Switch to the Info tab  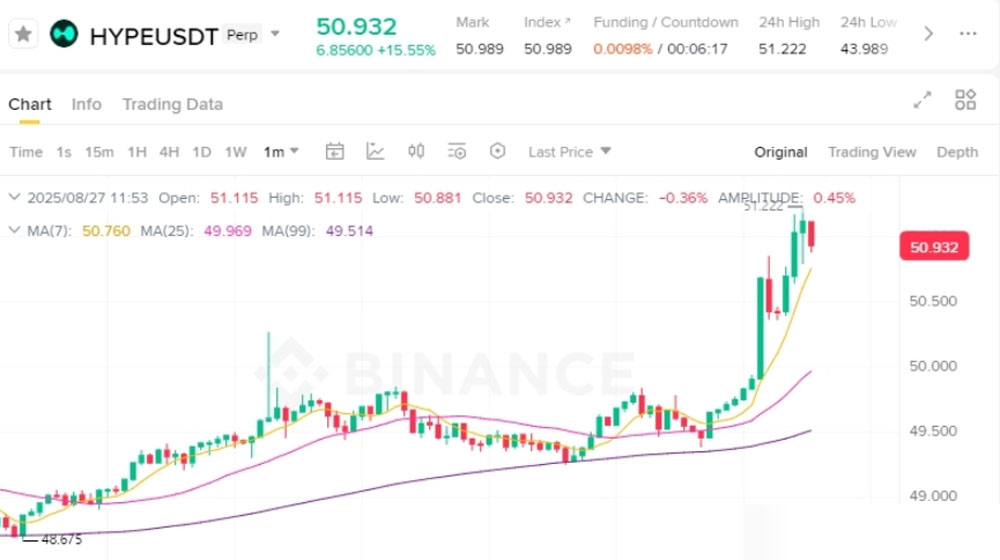tap(86, 104)
